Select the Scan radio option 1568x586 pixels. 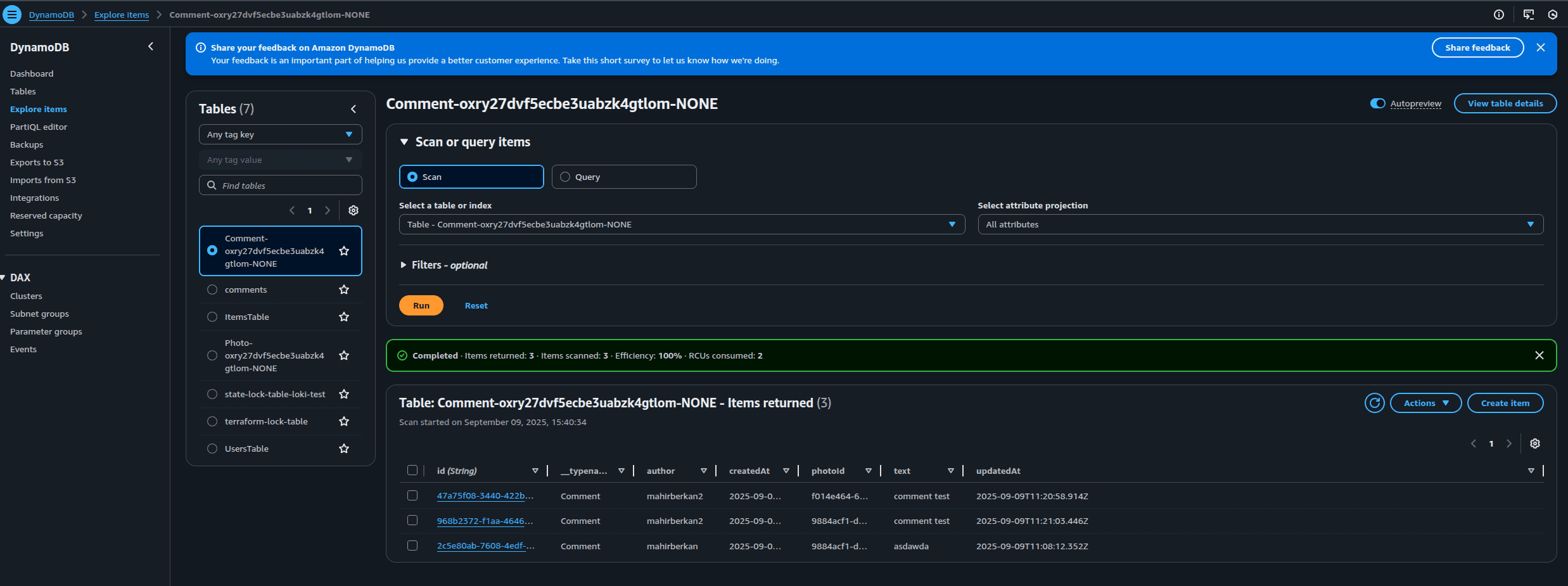click(412, 177)
